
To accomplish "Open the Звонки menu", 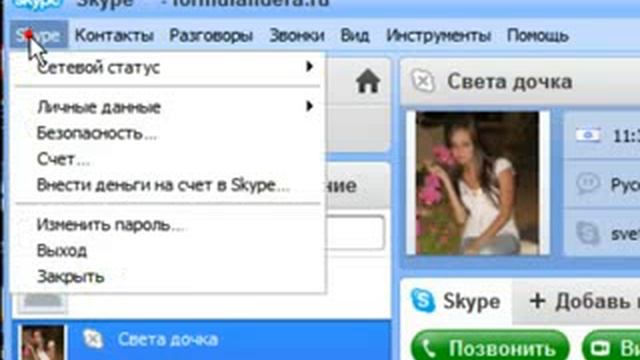I will 297,36.
